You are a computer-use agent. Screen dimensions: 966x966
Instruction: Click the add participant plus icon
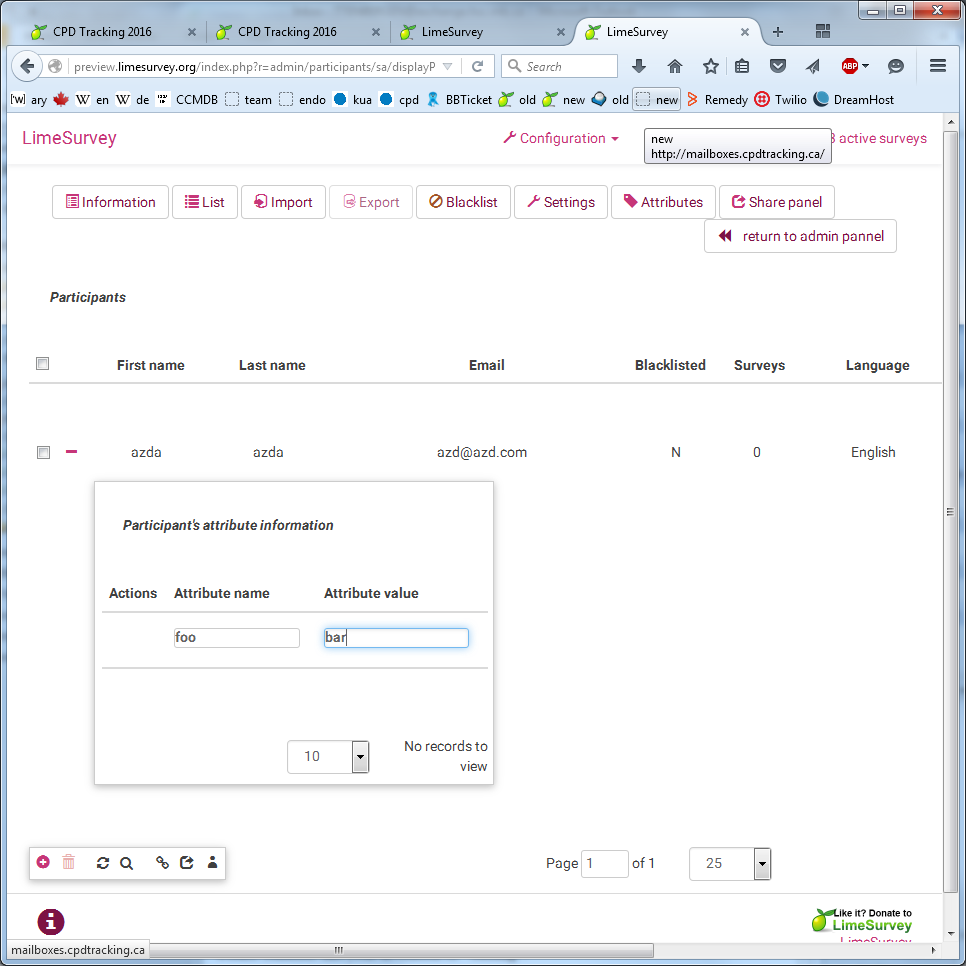43,862
